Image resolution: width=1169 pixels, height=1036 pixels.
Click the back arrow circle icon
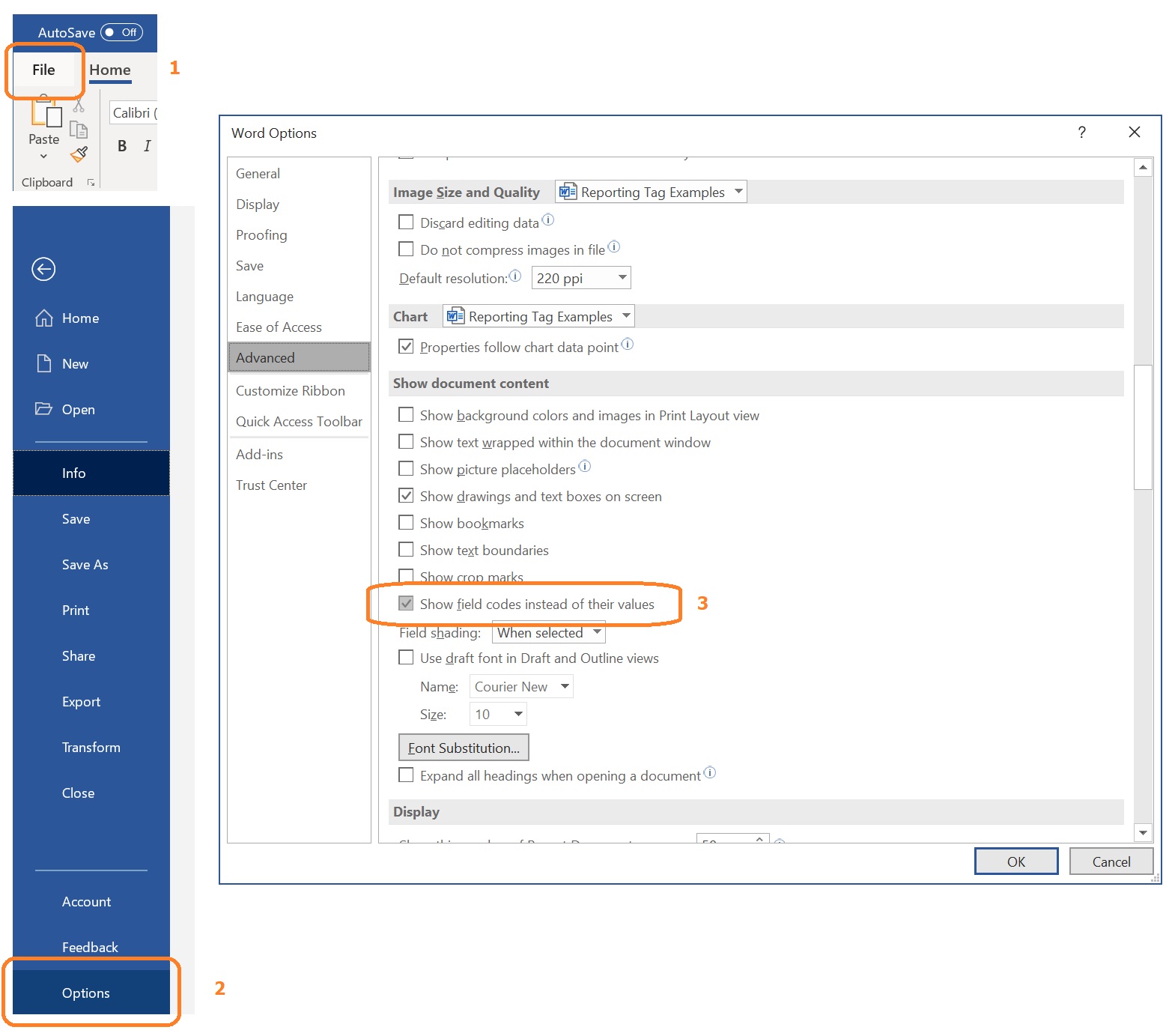43,269
